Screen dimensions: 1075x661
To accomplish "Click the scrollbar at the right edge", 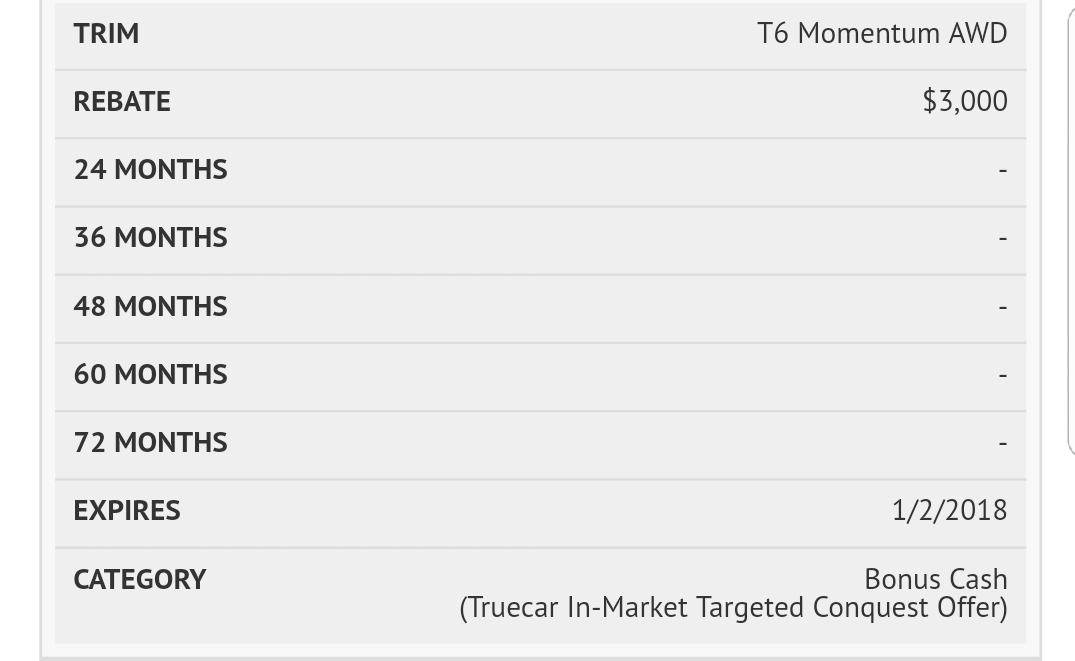I will point(1071,226).
